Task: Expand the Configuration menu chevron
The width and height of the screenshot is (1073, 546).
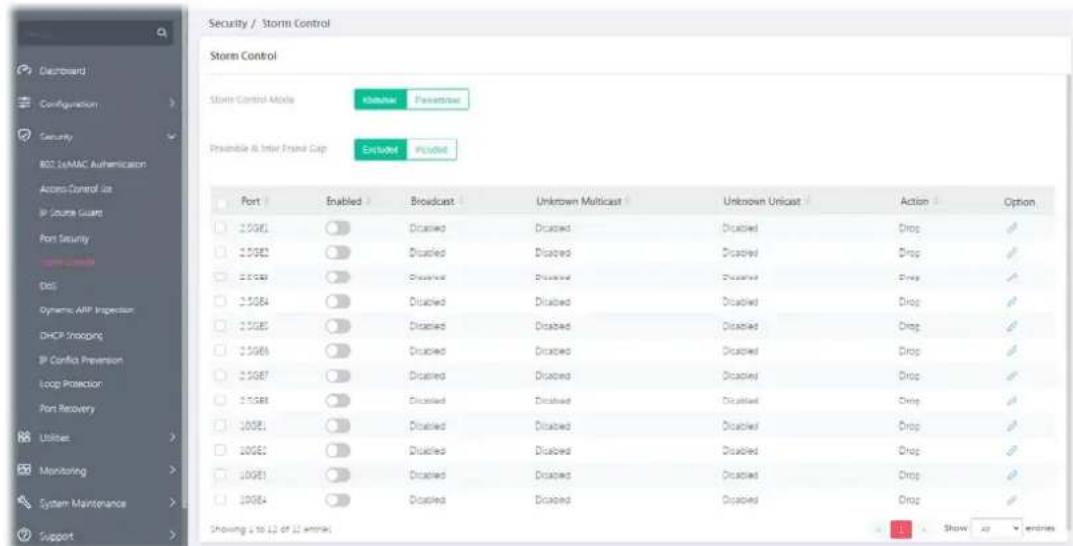Action: coord(172,105)
